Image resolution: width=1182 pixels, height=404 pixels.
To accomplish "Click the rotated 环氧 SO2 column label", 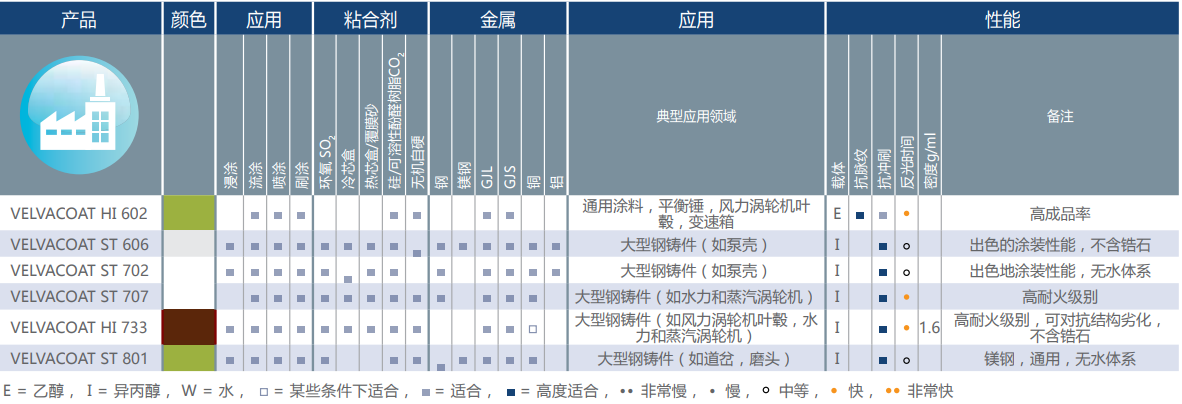I will (x=326, y=161).
